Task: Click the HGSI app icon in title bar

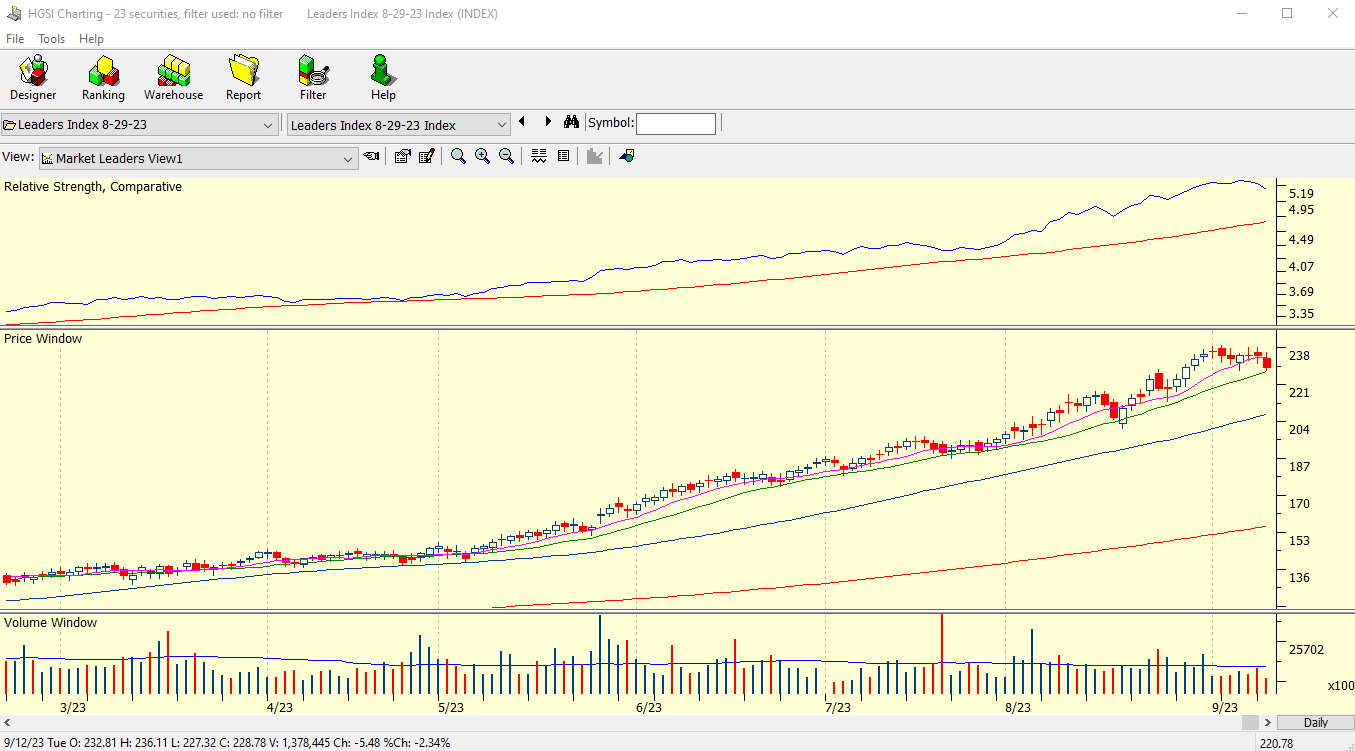Action: [14, 14]
